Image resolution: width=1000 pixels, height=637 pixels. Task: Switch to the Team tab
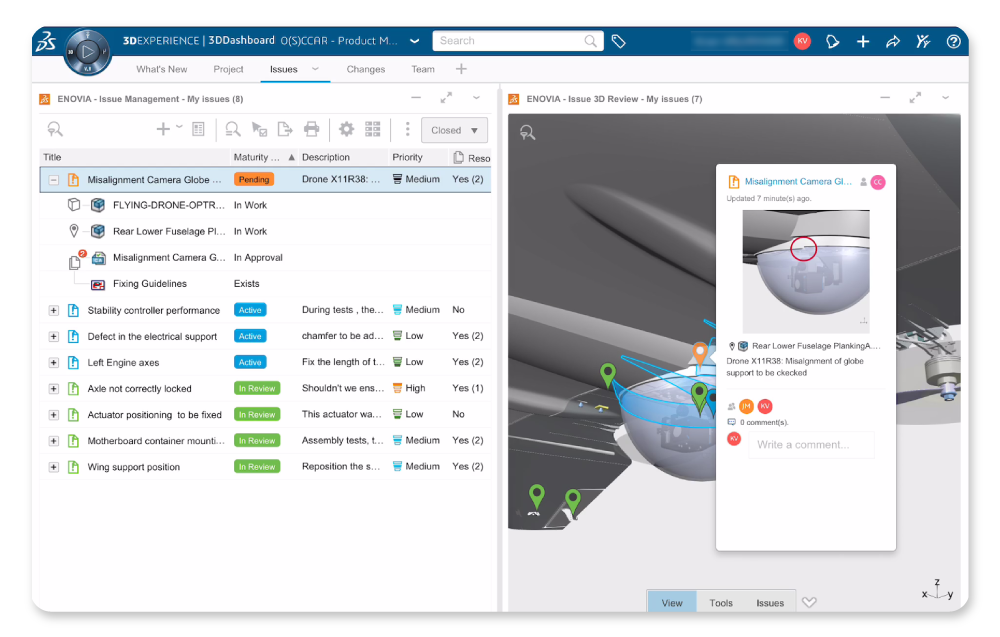coord(423,70)
